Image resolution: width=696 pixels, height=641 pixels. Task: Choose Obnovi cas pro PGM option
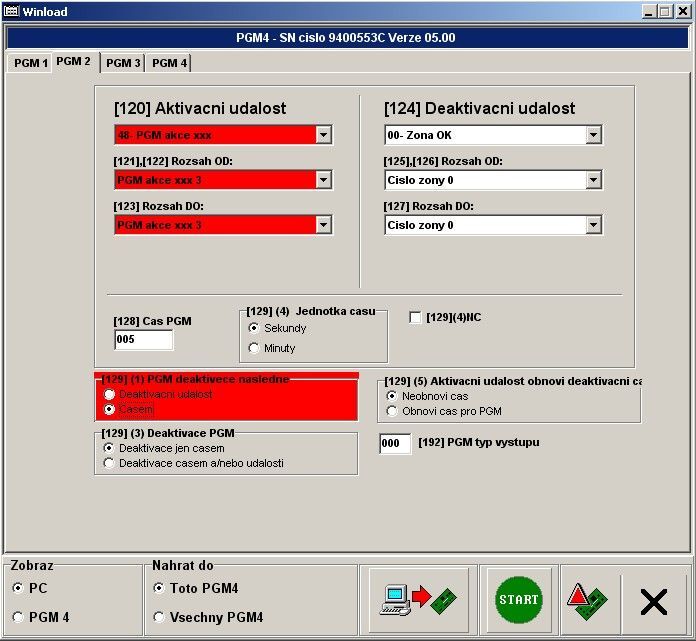pyautogui.click(x=392, y=411)
